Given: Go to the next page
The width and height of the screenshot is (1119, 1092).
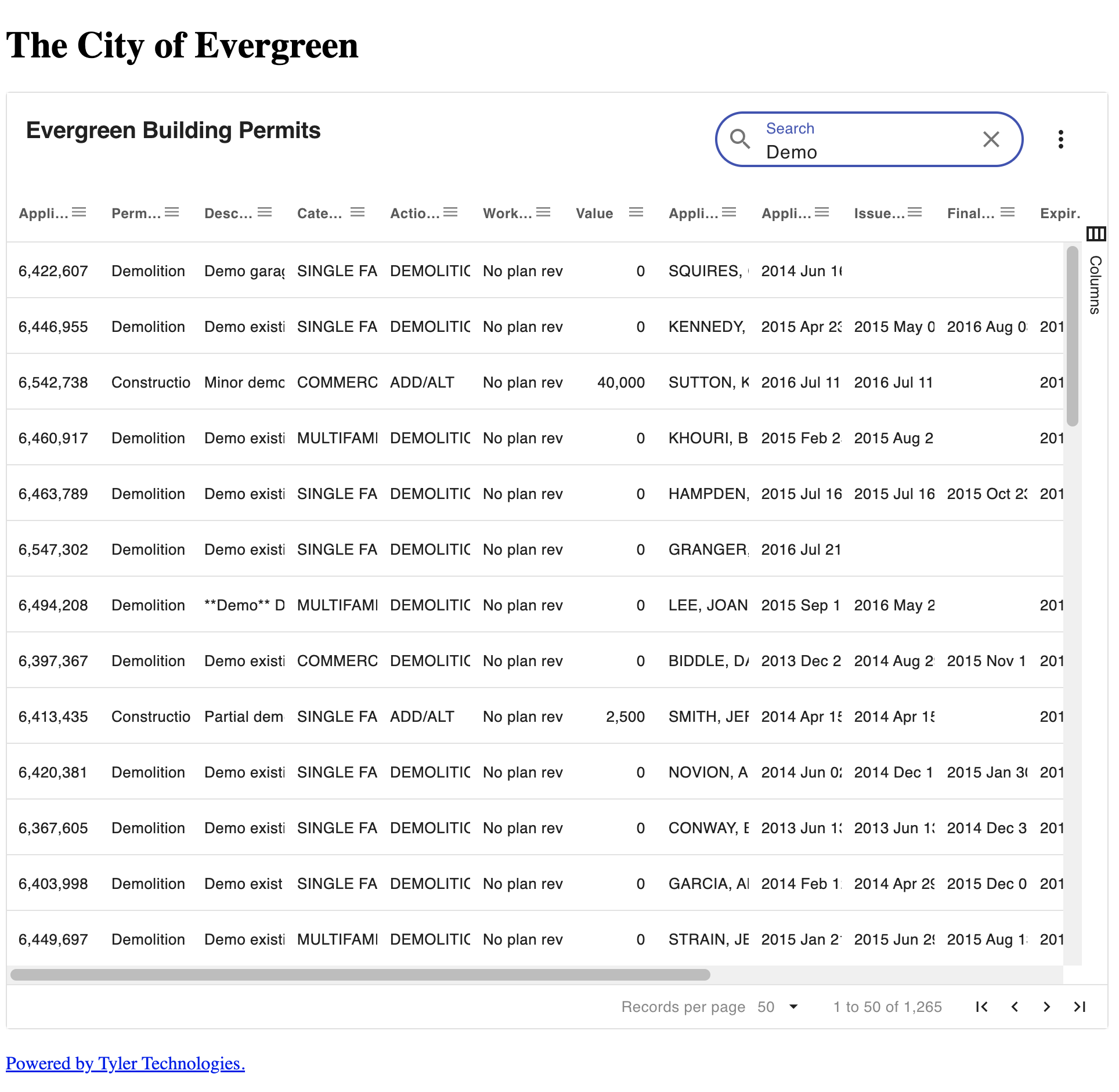Looking at the screenshot, I should pyautogui.click(x=1047, y=1007).
